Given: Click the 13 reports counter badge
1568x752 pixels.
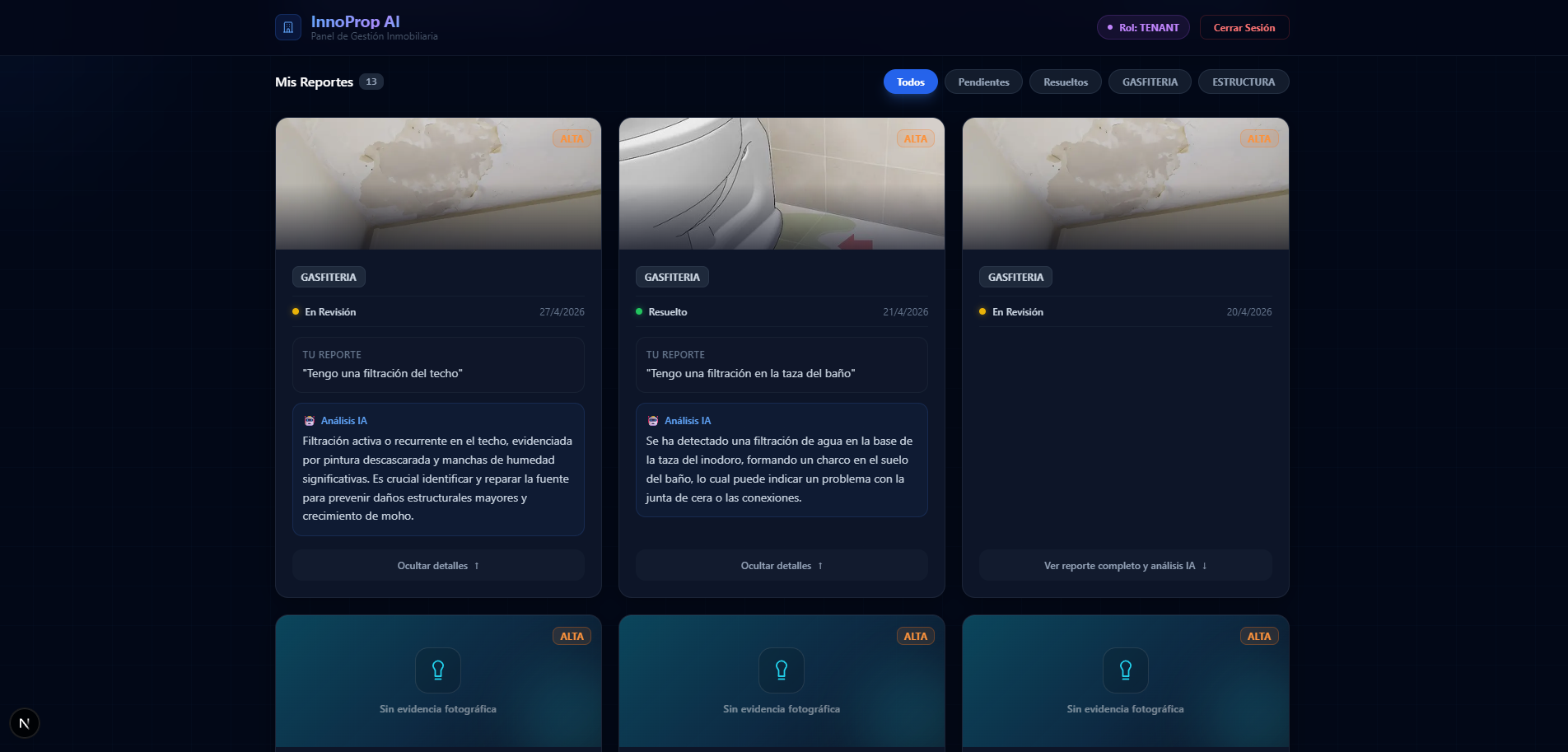Looking at the screenshot, I should [371, 82].
